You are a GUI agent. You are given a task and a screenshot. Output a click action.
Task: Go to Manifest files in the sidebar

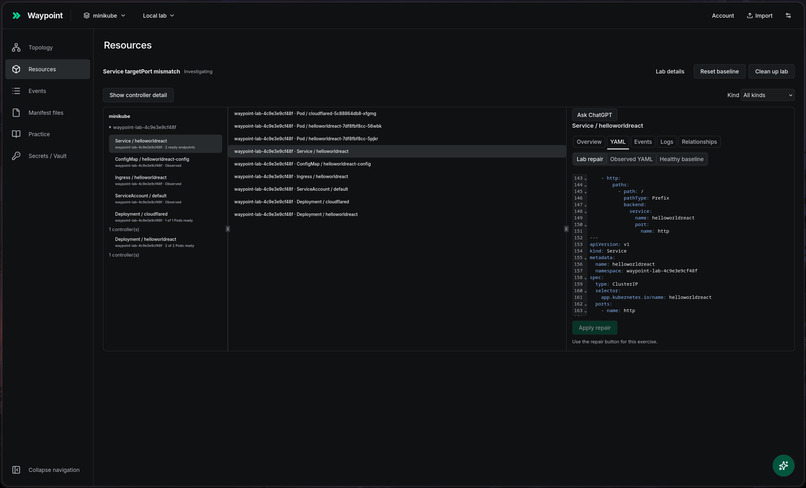tap(47, 113)
